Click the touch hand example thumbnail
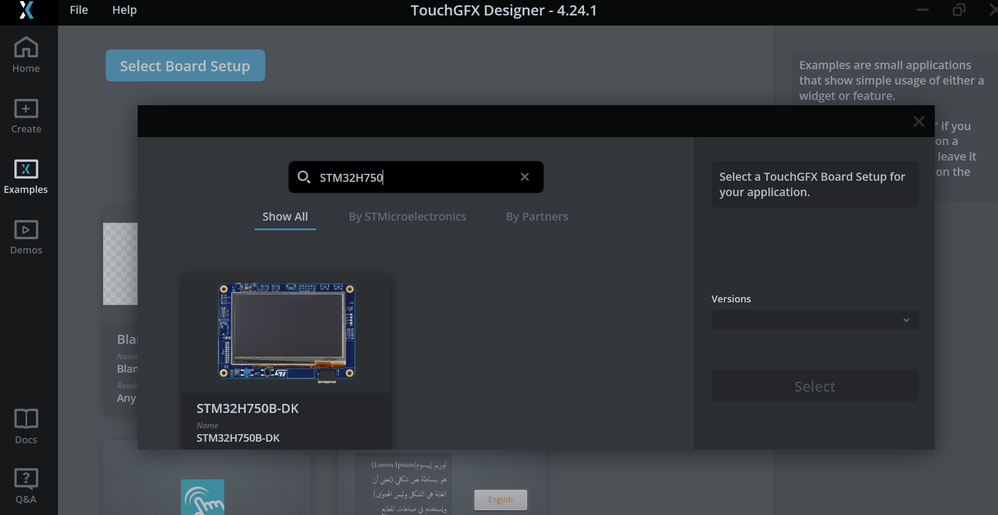 pyautogui.click(x=202, y=497)
